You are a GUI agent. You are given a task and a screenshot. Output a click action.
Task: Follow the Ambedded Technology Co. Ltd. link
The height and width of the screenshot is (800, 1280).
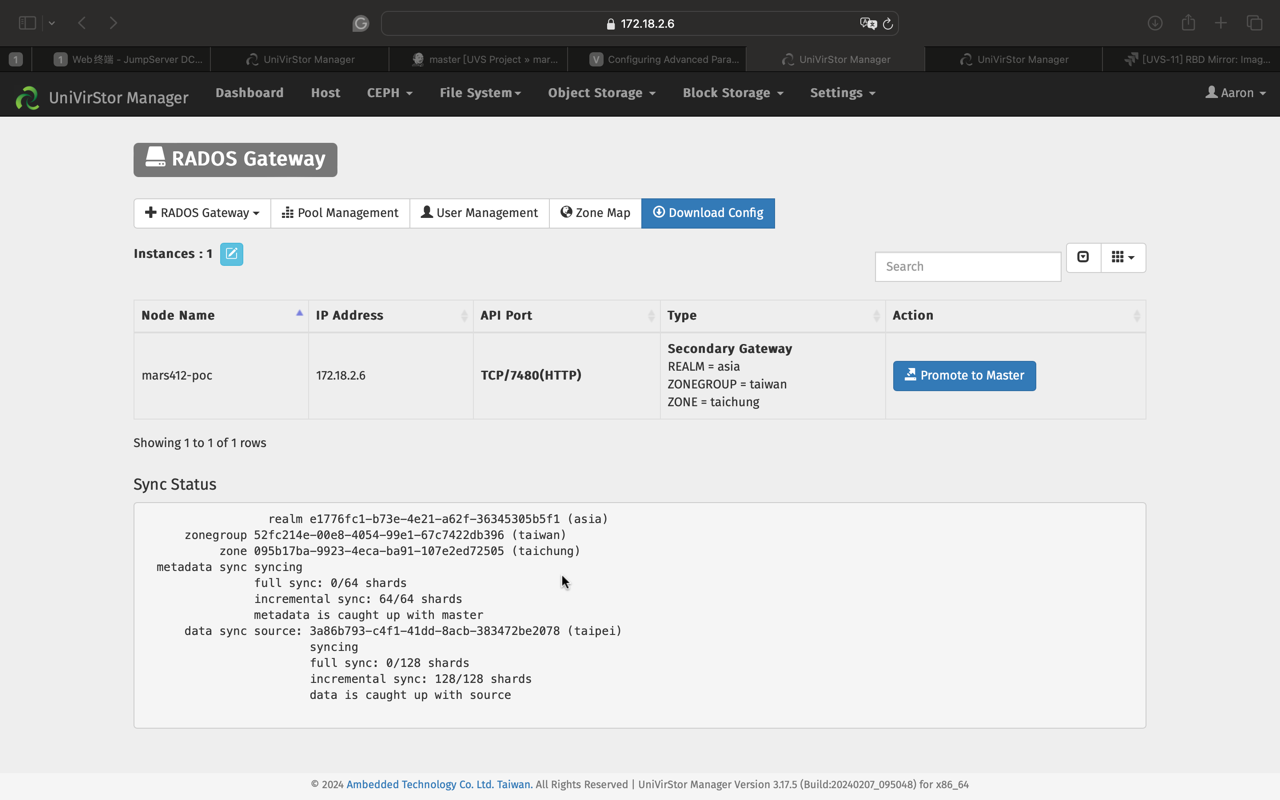439,785
